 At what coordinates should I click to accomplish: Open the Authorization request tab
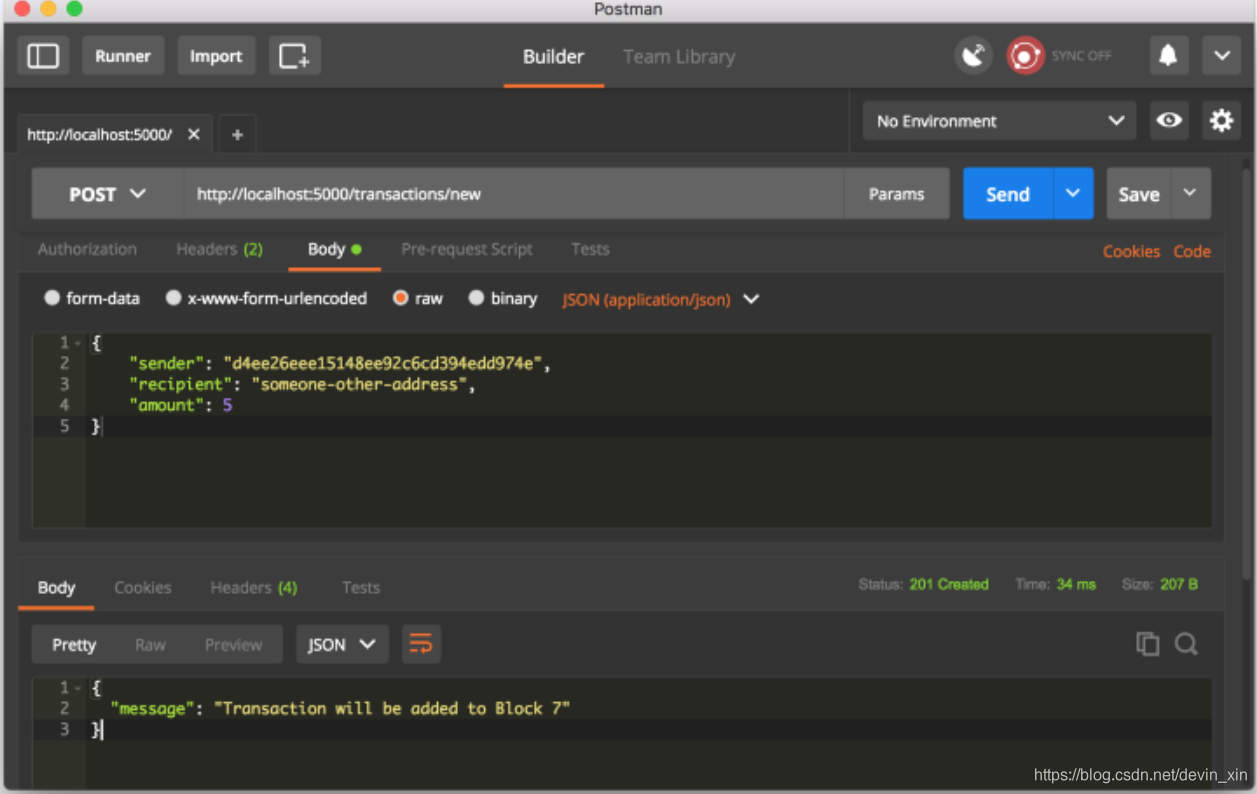point(87,249)
